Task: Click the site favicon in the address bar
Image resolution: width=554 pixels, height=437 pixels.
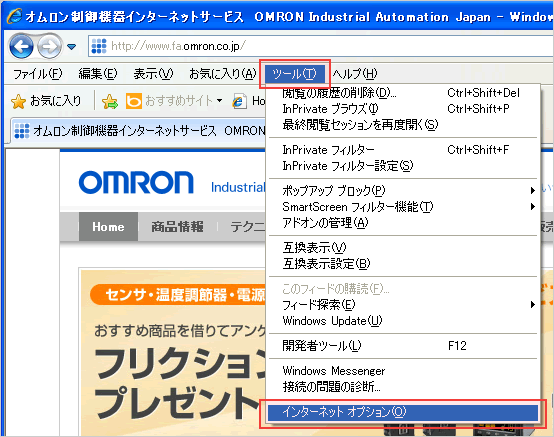Action: [99, 46]
